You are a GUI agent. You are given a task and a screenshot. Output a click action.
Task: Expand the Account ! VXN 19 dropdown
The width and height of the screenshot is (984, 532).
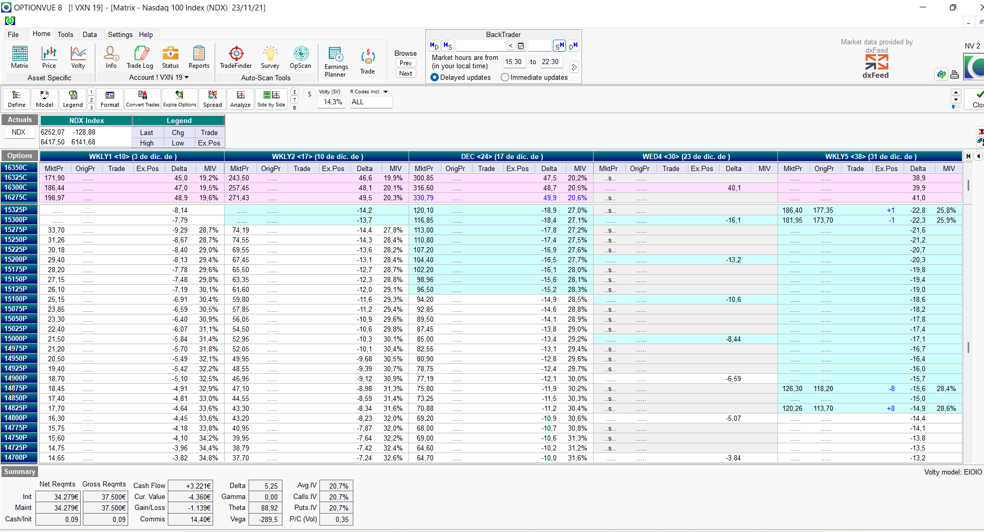[186, 77]
